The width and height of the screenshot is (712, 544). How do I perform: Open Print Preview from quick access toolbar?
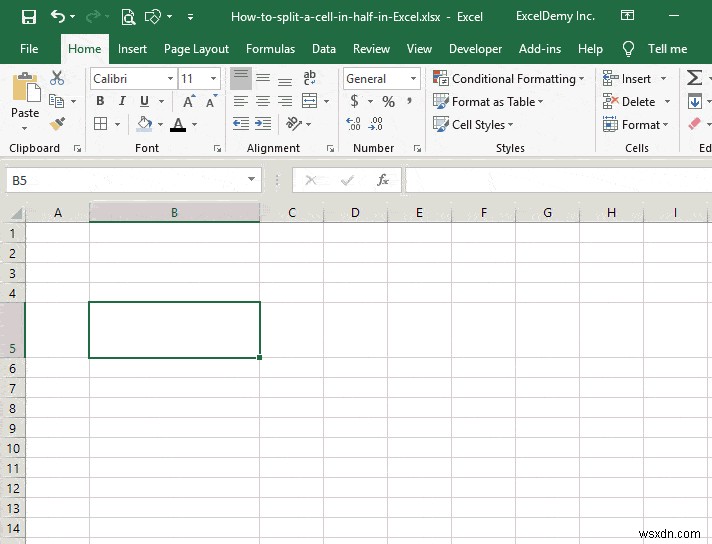128,17
